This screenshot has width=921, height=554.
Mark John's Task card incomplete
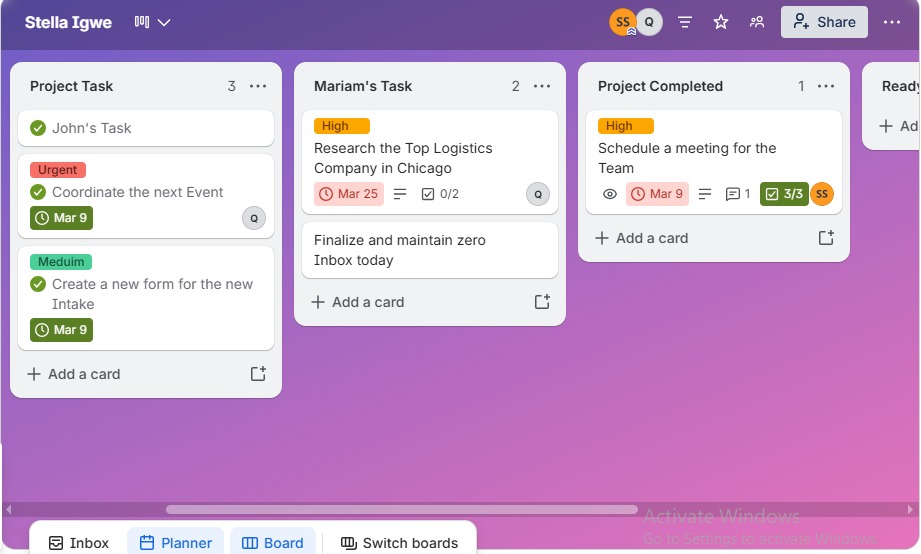coord(38,128)
